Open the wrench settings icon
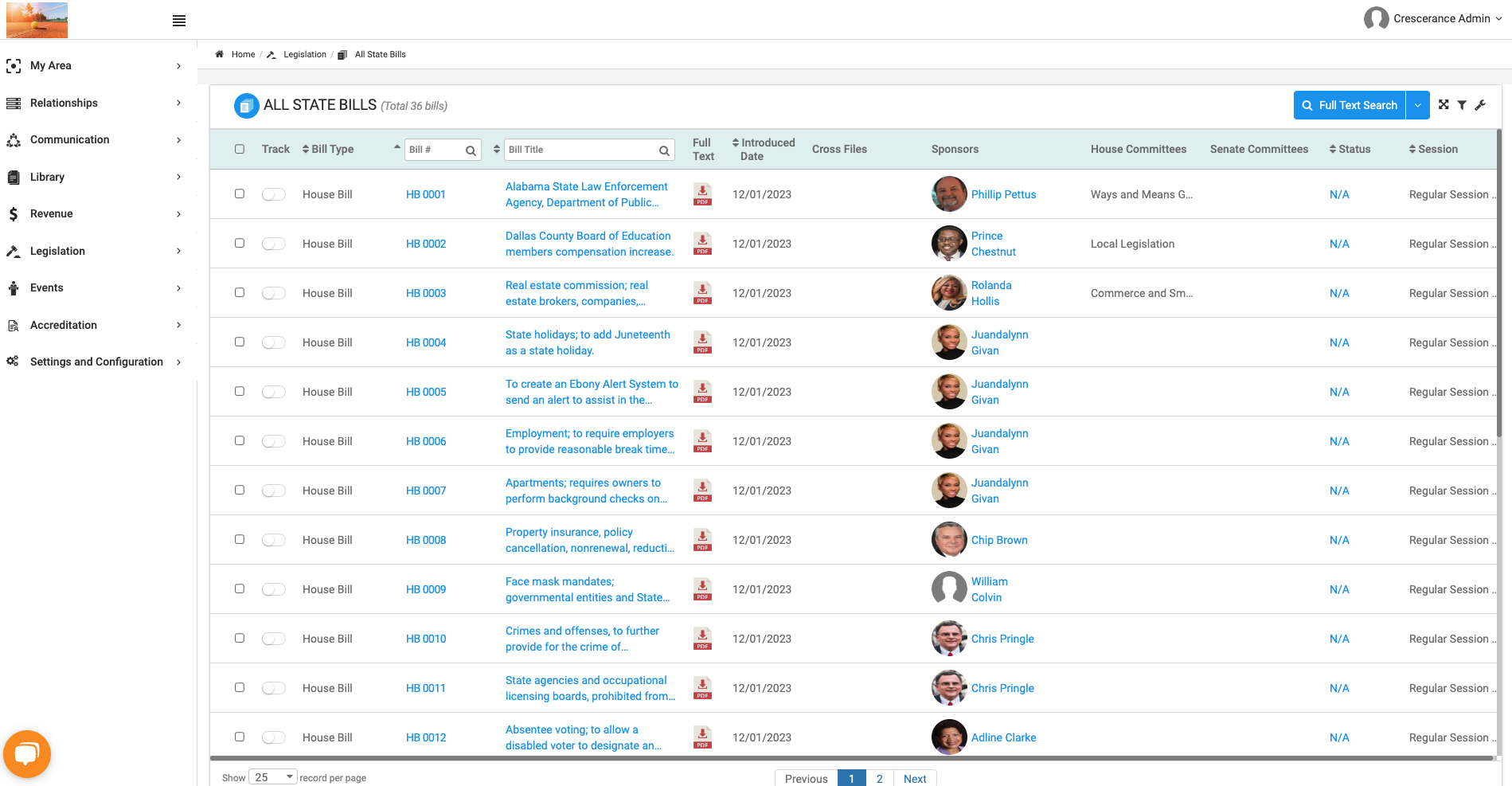The height and width of the screenshot is (786, 1512). pyautogui.click(x=1480, y=105)
